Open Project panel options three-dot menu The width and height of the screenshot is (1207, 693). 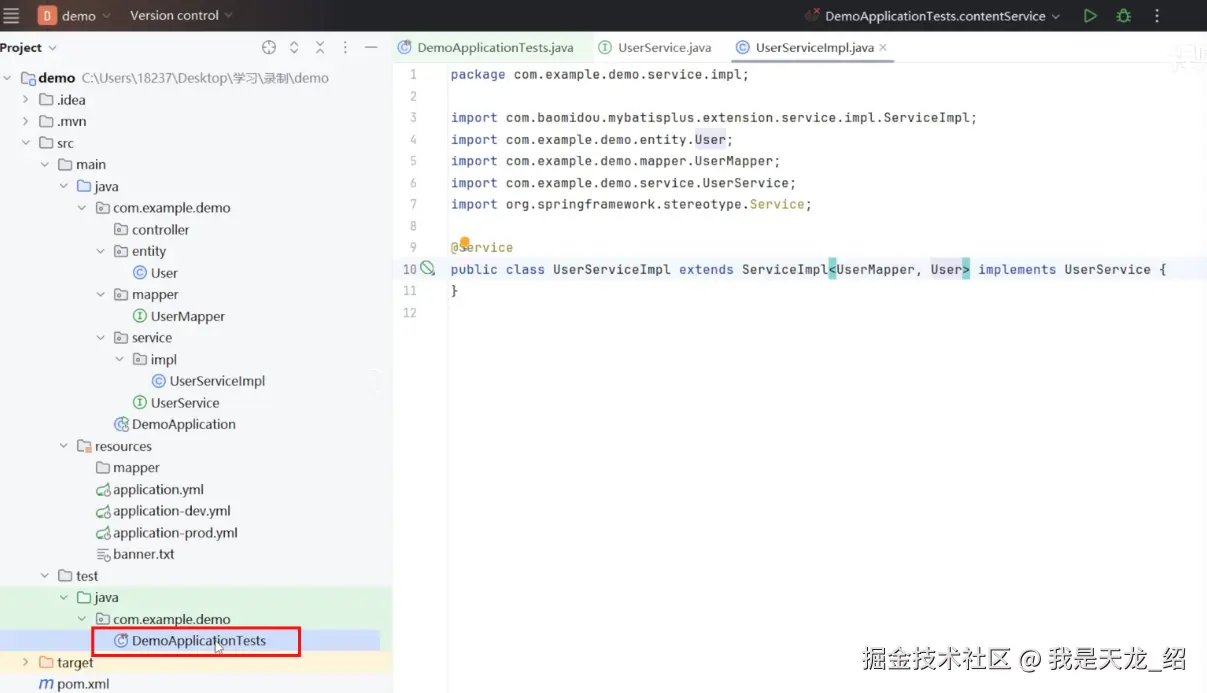click(x=345, y=47)
